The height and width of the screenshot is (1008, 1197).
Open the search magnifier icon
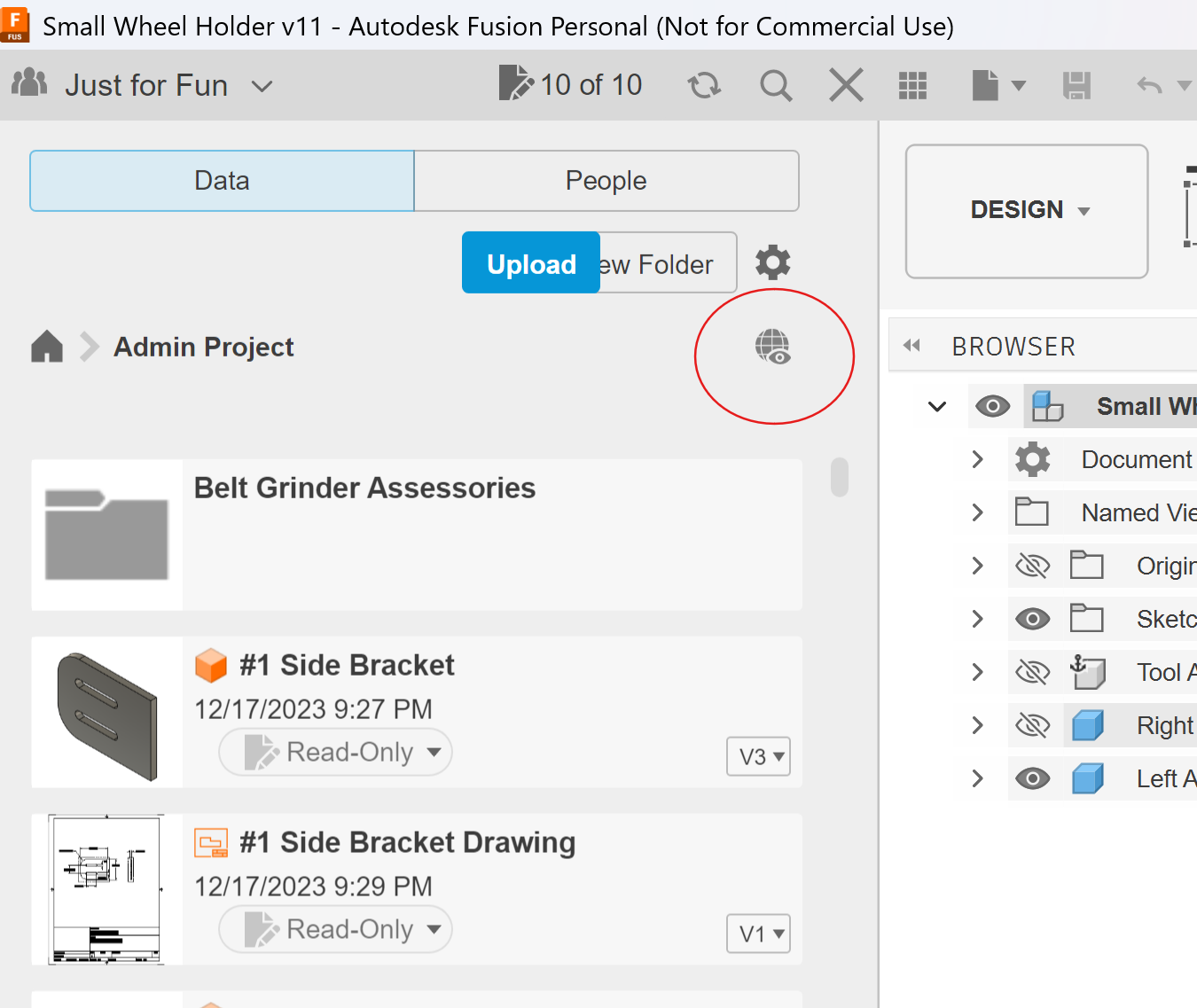click(776, 86)
